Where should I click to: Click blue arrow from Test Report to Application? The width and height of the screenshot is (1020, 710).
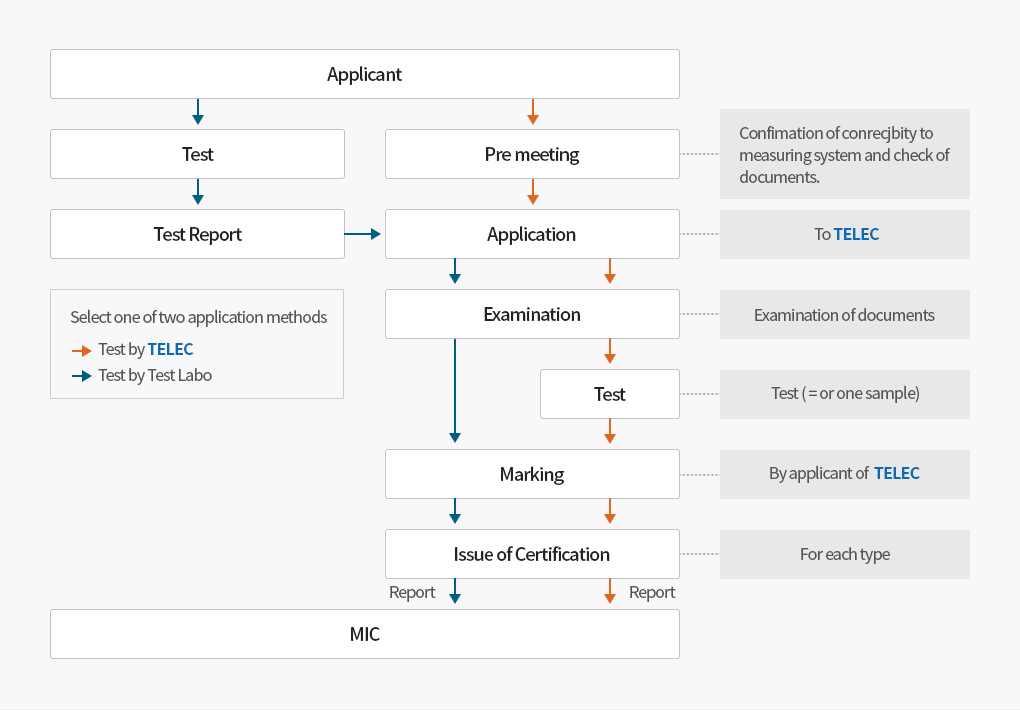click(364, 234)
